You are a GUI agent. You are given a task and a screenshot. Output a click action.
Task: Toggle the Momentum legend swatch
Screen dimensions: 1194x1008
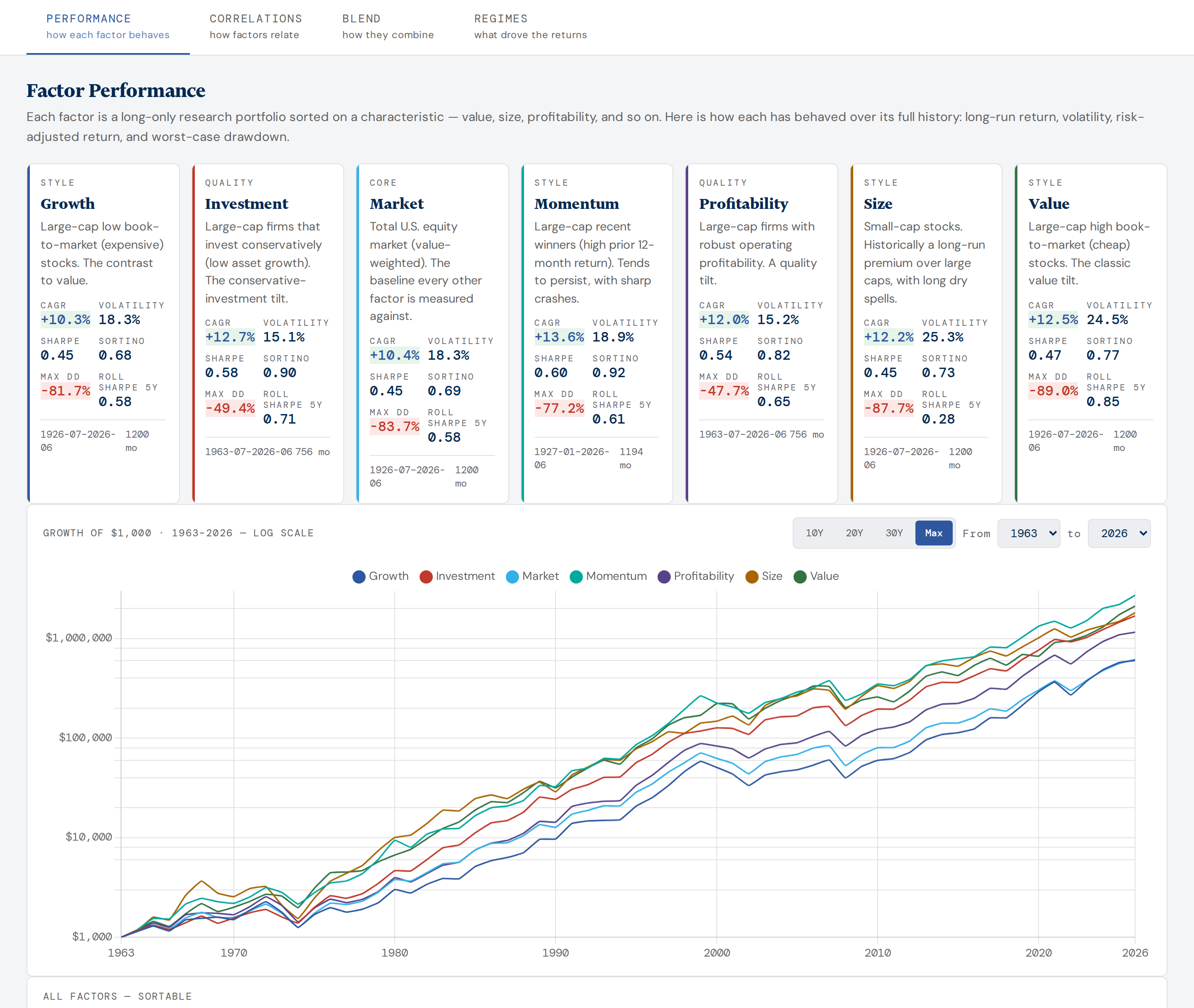(x=576, y=577)
